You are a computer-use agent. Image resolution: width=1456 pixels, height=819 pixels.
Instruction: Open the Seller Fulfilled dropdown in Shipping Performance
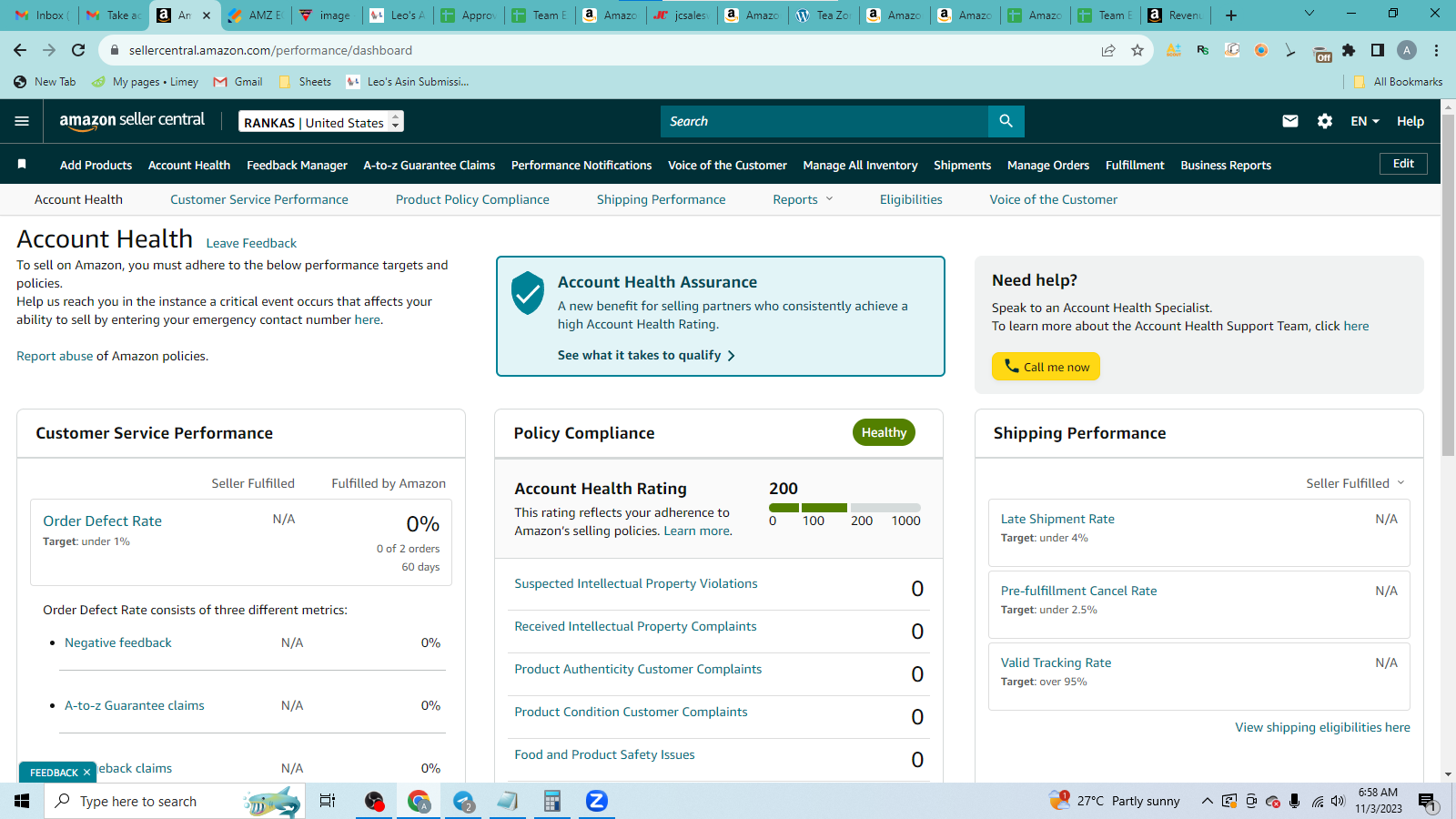pyautogui.click(x=1355, y=483)
